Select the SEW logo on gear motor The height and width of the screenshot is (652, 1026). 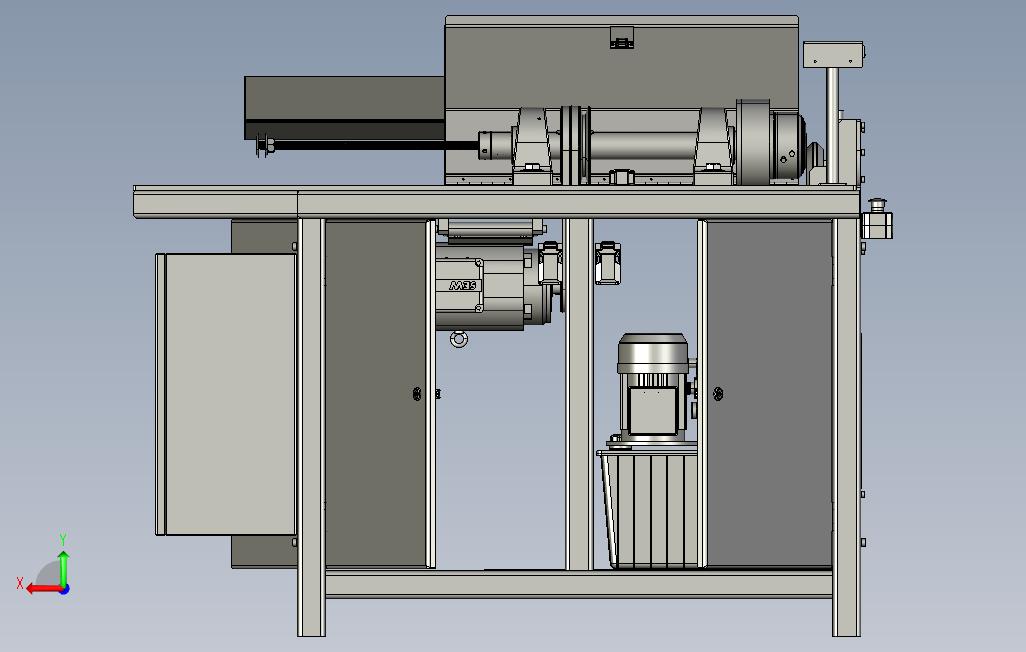click(465, 285)
